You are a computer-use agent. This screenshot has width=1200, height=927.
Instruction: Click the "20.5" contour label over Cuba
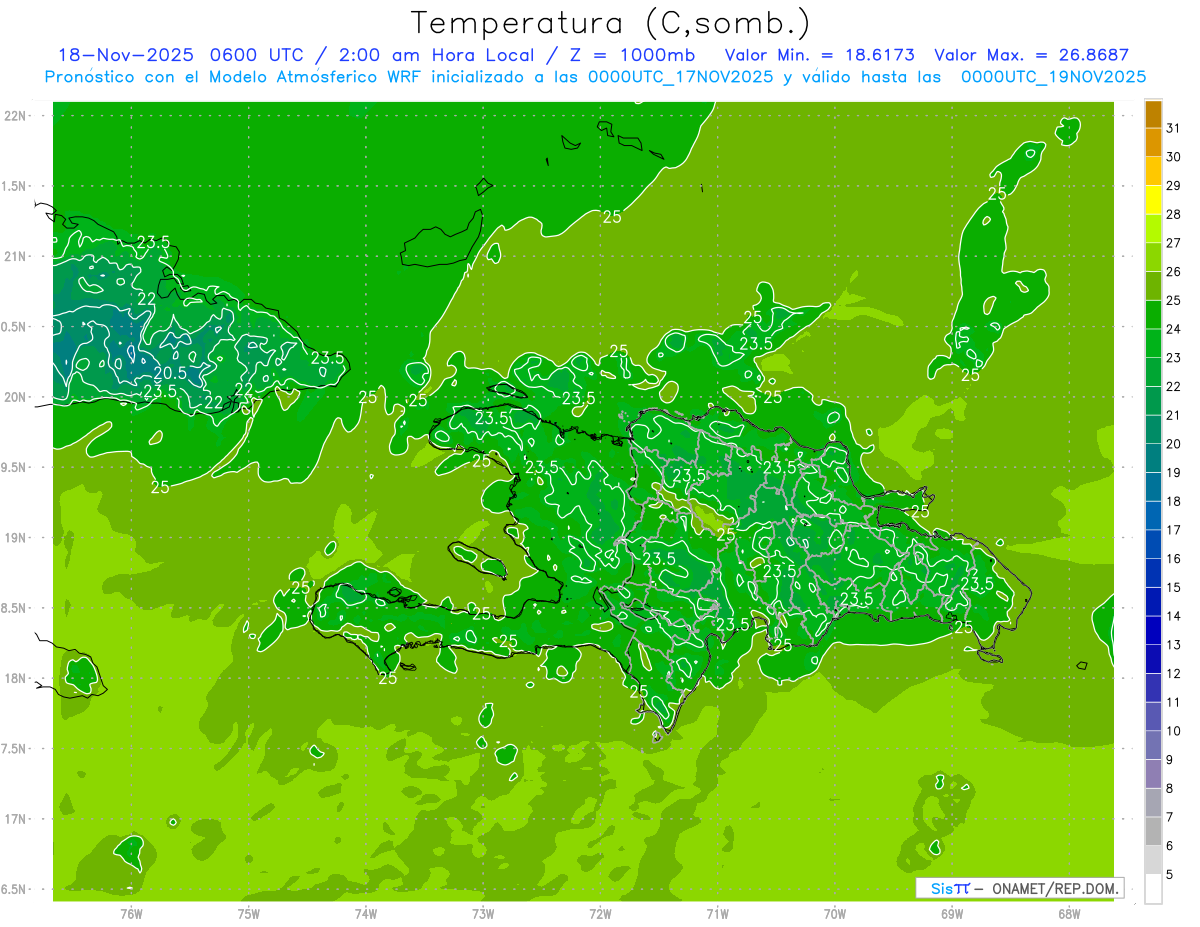169,373
